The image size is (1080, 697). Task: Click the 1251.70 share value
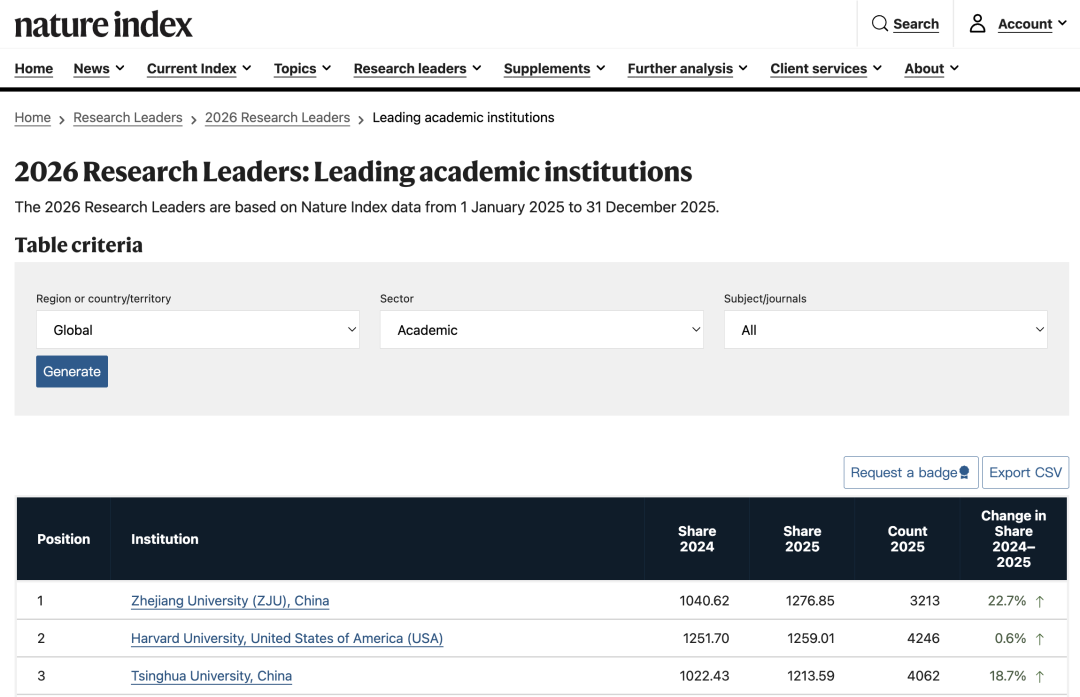point(706,638)
